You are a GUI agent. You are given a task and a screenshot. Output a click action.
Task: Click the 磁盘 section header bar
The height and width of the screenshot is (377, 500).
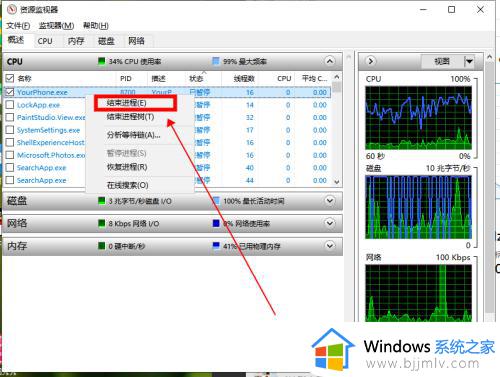[172, 201]
